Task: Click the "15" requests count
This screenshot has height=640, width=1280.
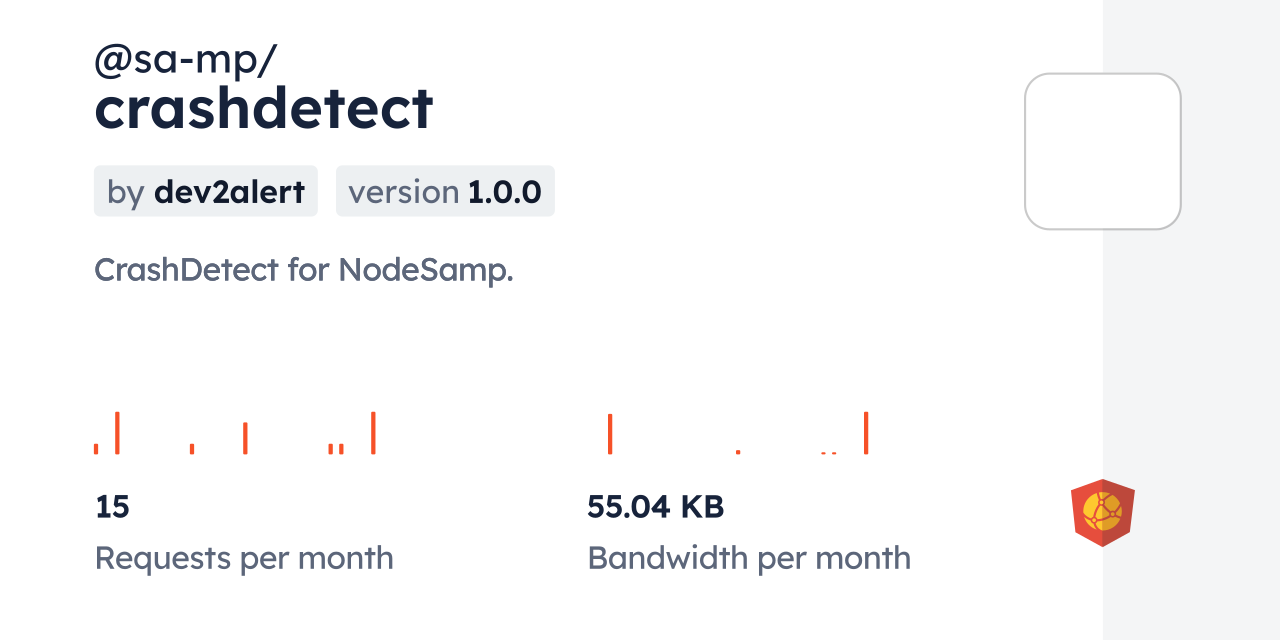Action: (112, 507)
